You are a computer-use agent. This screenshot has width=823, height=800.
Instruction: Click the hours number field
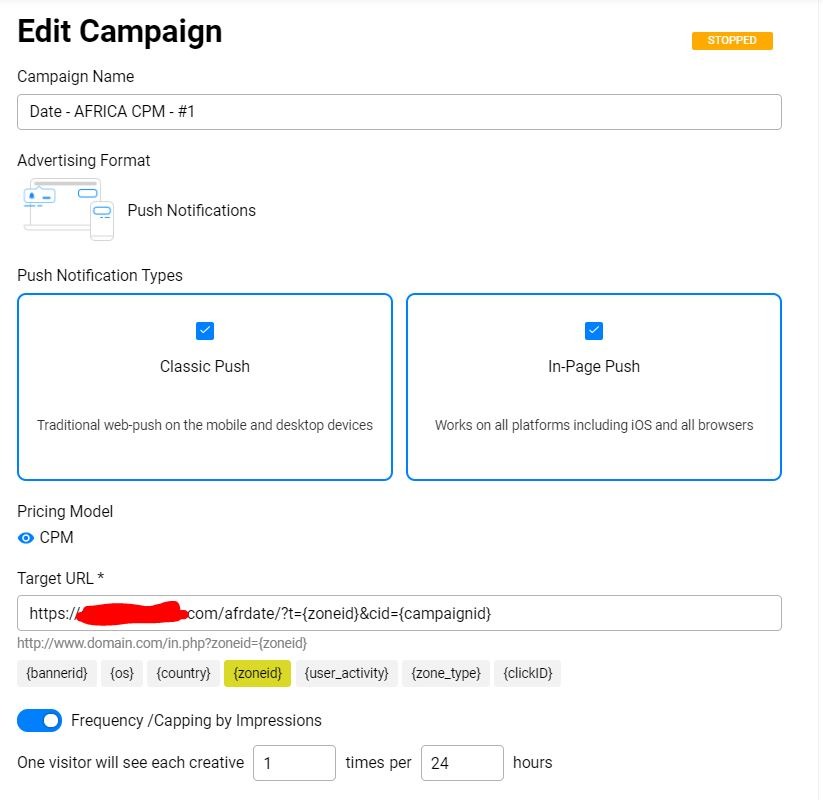coord(462,763)
